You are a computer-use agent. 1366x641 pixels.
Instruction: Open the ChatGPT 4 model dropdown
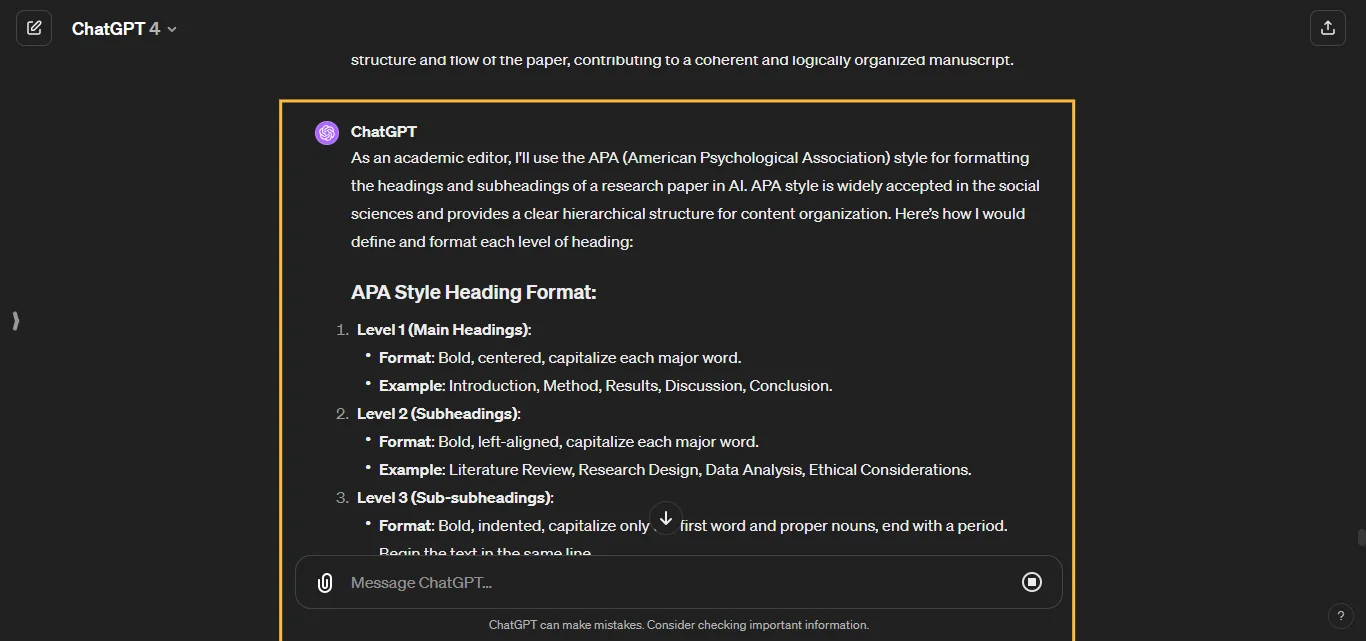click(x=124, y=29)
